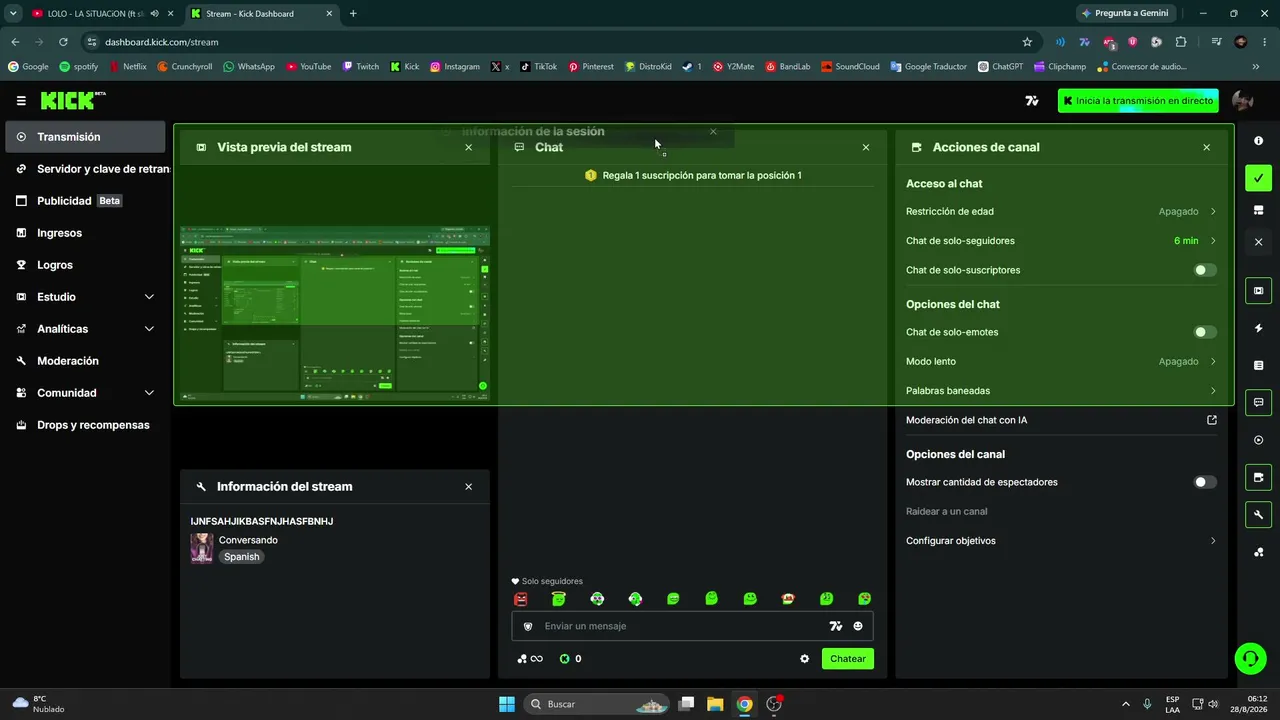
Task: Open Restricción de edad options
Action: pyautogui.click(x=1061, y=212)
